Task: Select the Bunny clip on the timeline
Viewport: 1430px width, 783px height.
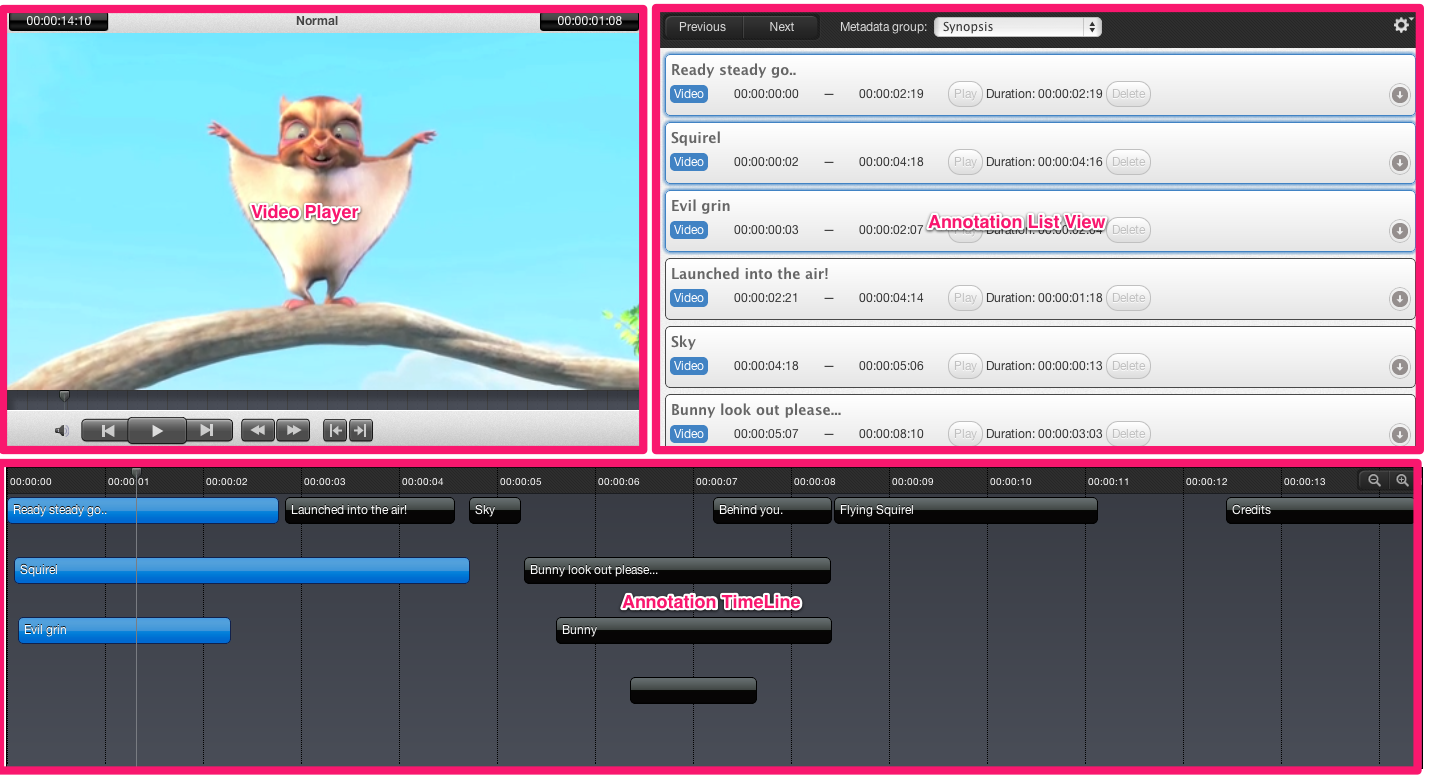Action: point(694,631)
